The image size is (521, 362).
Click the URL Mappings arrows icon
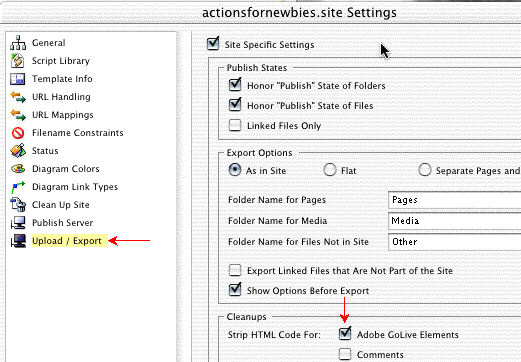pyautogui.click(x=18, y=115)
